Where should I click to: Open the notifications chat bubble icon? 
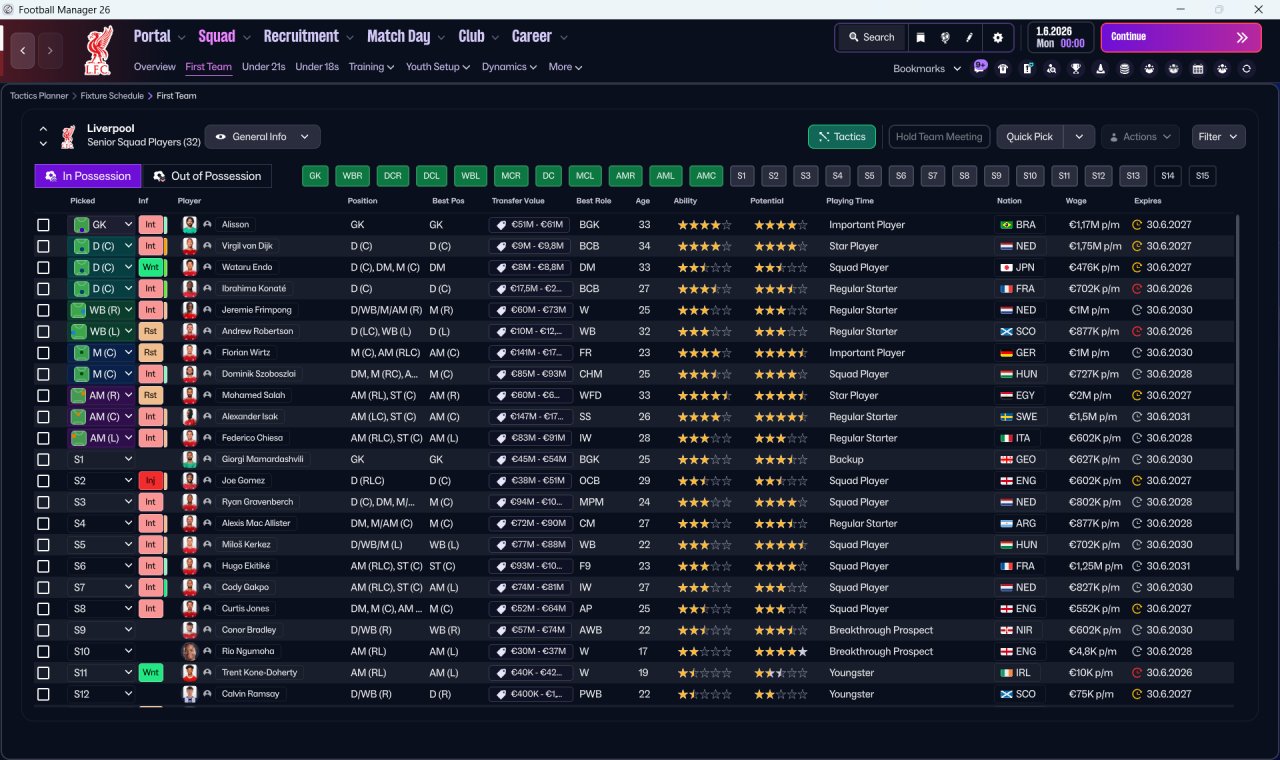coord(979,66)
